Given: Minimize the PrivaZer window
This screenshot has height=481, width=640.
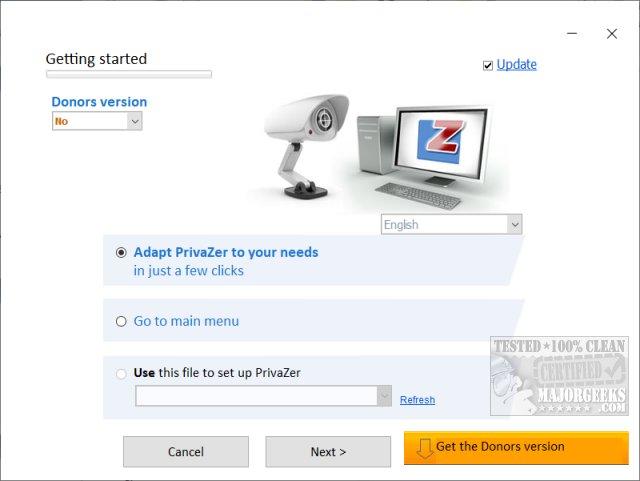Looking at the screenshot, I should point(572,33).
